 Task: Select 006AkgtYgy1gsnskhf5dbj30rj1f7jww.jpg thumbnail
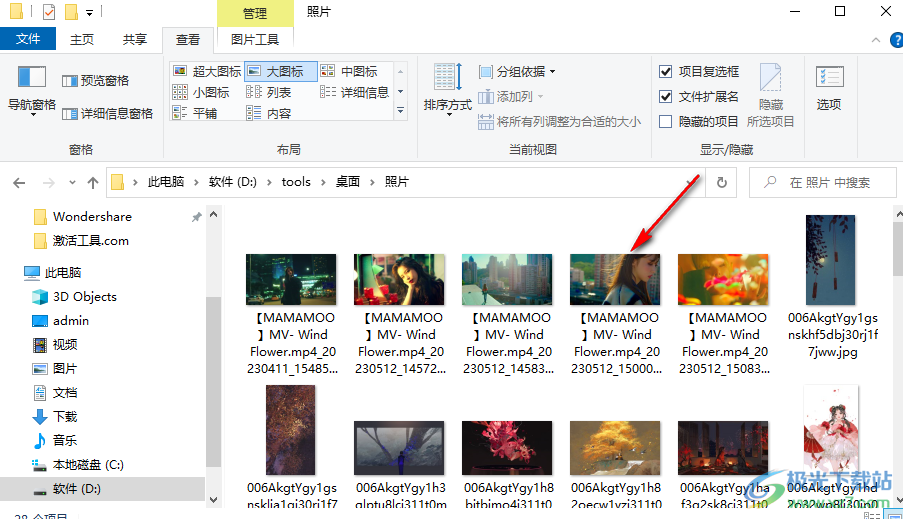click(x=830, y=260)
